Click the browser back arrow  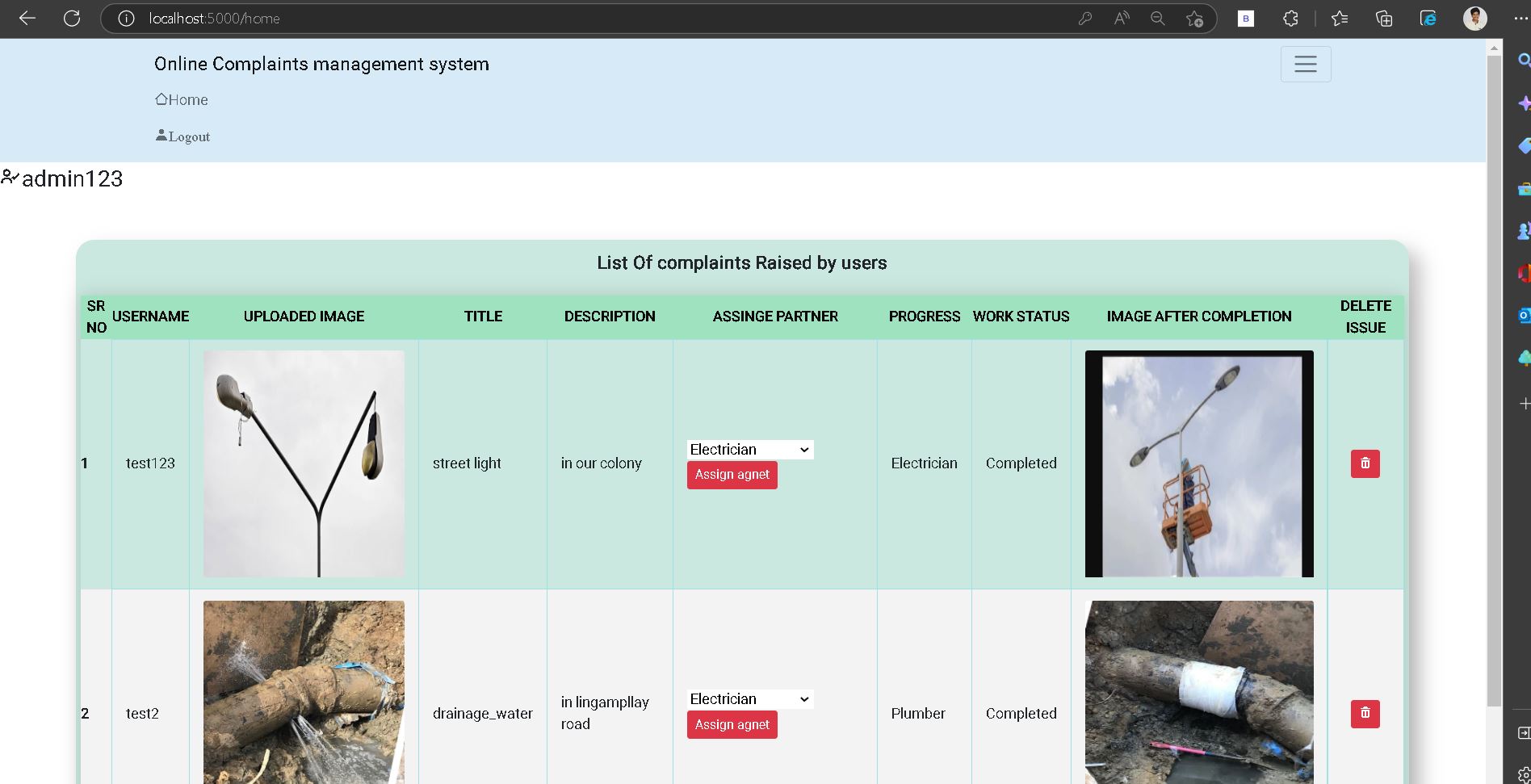(27, 18)
